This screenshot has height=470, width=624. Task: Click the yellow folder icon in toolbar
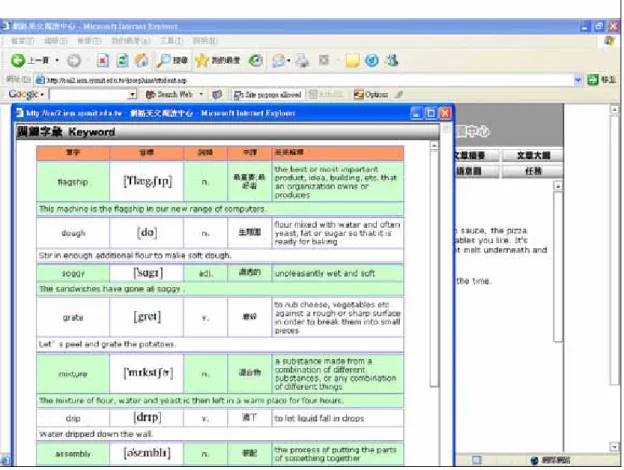[x=352, y=60]
